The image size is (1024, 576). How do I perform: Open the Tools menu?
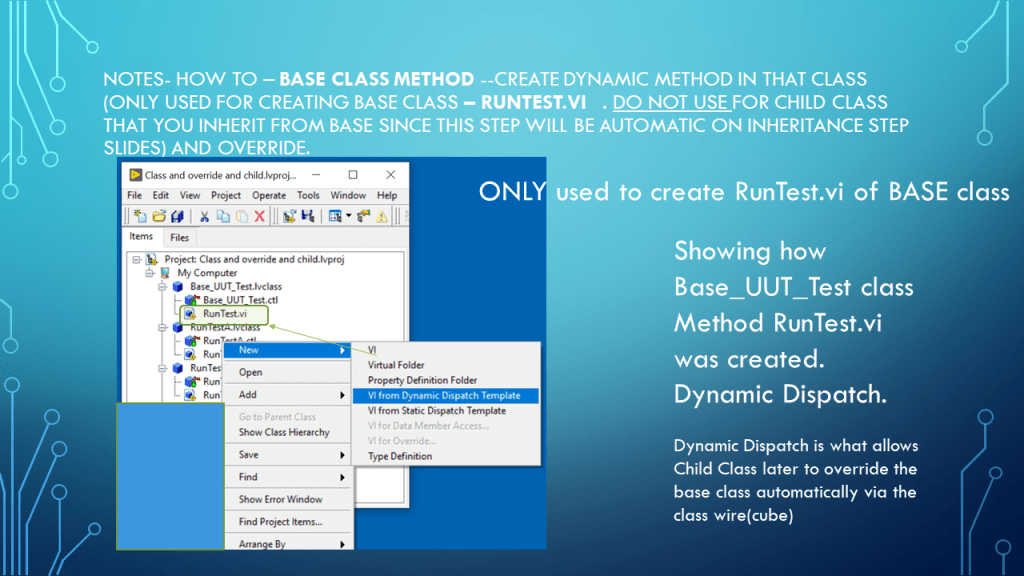coord(308,195)
